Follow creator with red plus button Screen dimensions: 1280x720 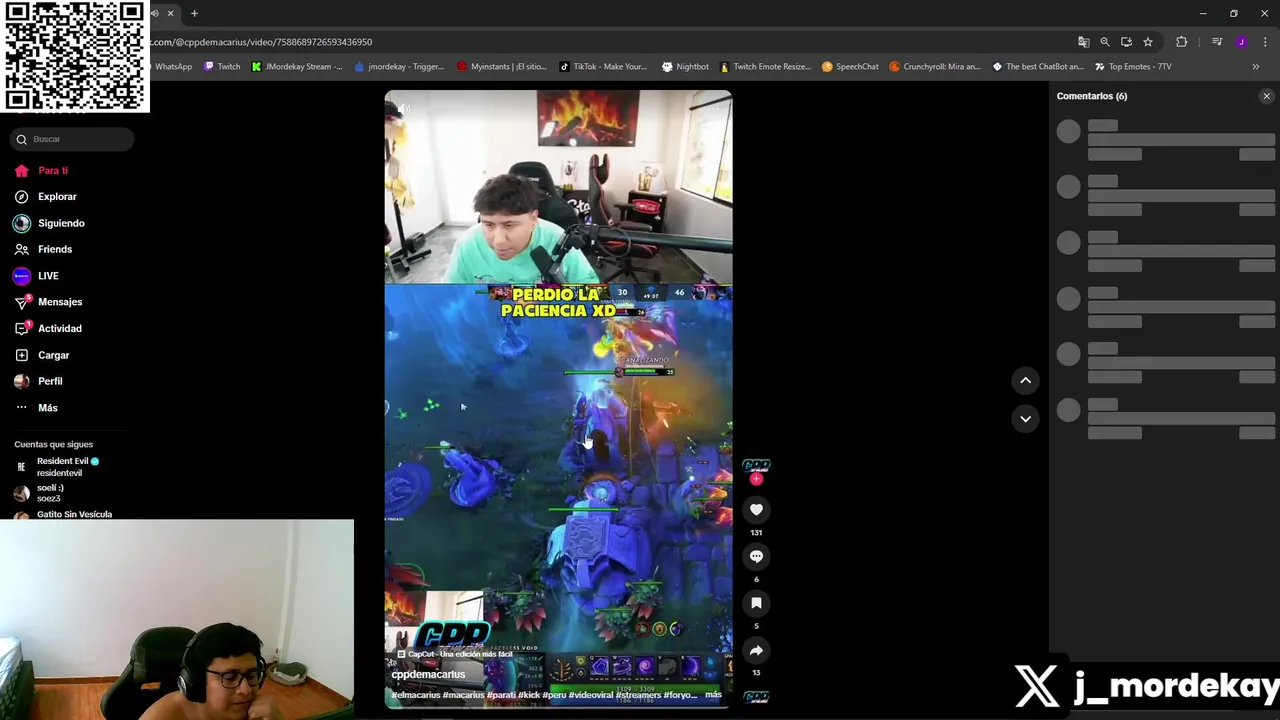tap(756, 479)
